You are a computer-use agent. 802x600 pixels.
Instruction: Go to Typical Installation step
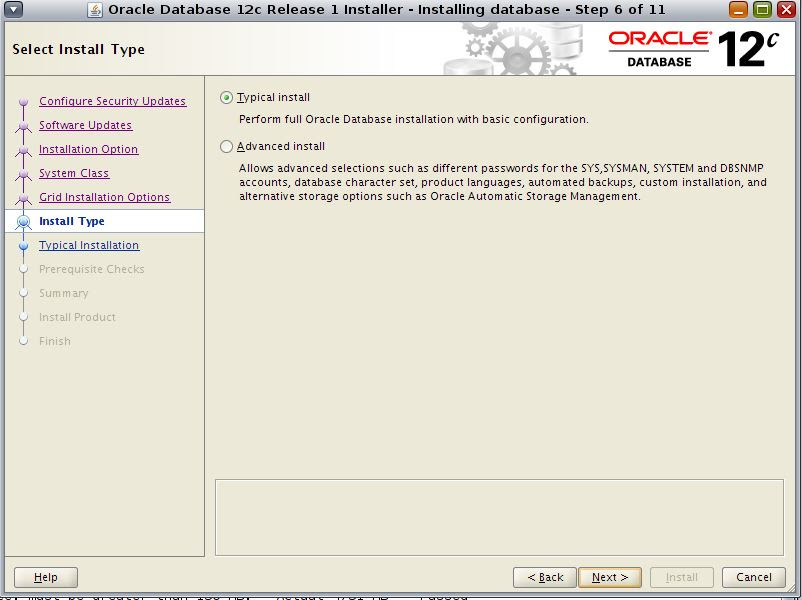pos(89,245)
